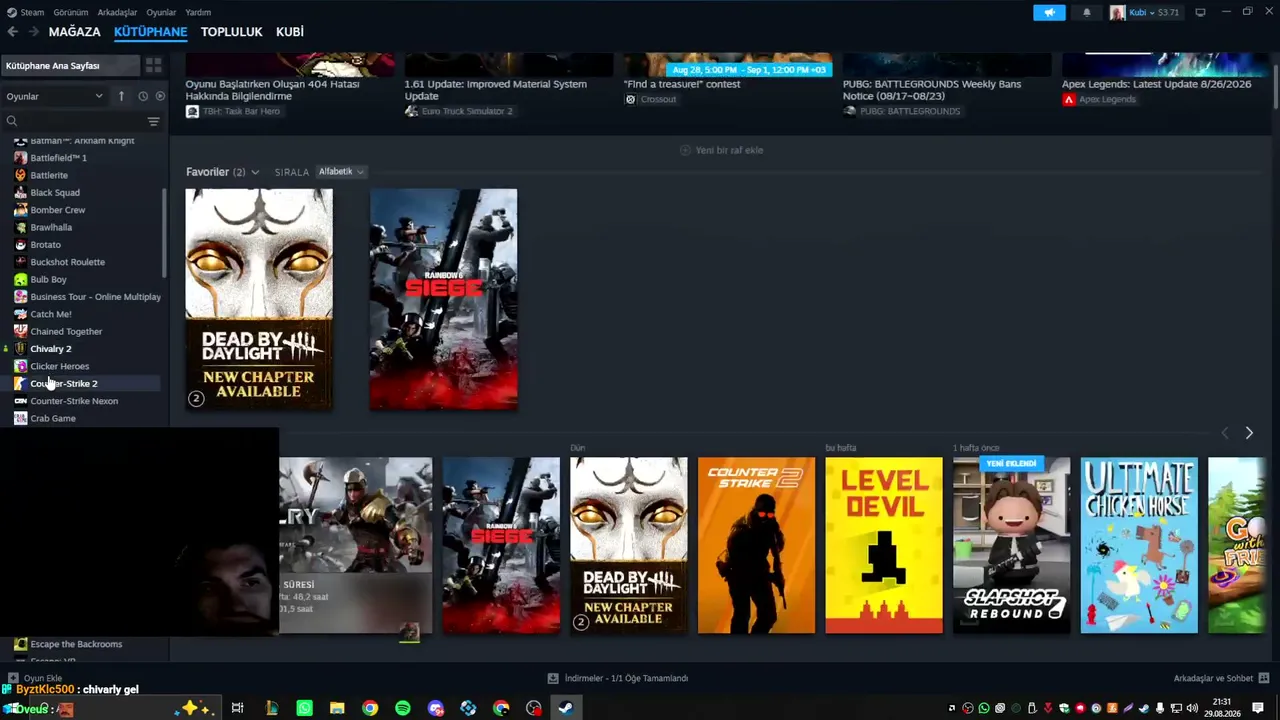Image resolution: width=1280 pixels, height=720 pixels.
Task: Select Clicker Heroes in game list
Action: point(60,366)
